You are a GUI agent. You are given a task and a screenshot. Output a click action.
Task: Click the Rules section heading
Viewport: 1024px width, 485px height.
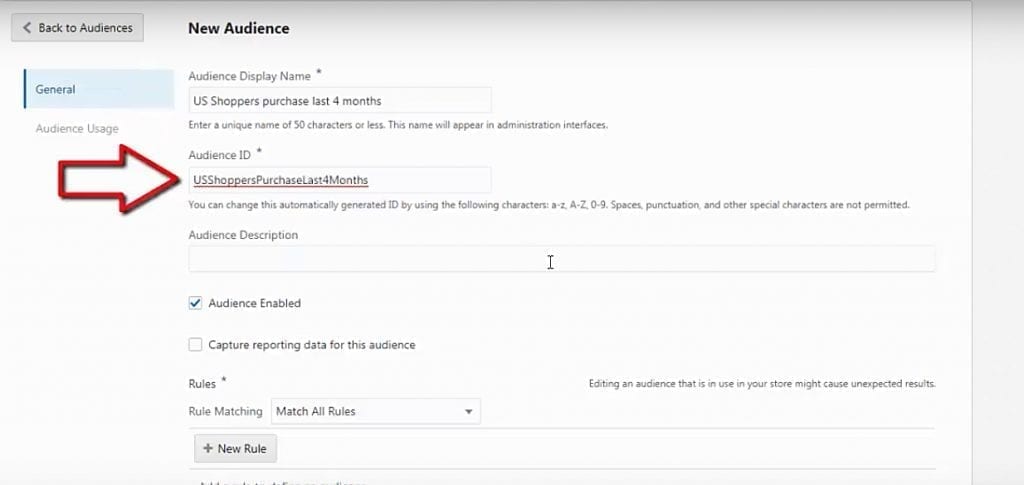coord(202,384)
